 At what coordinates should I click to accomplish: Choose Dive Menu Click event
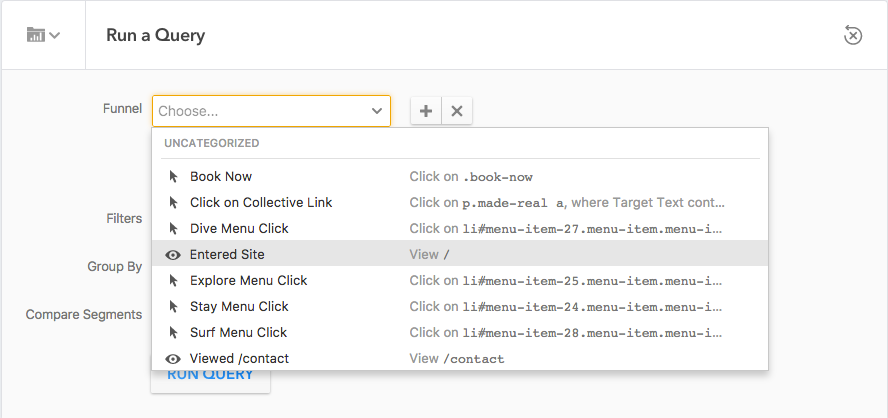tap(239, 229)
